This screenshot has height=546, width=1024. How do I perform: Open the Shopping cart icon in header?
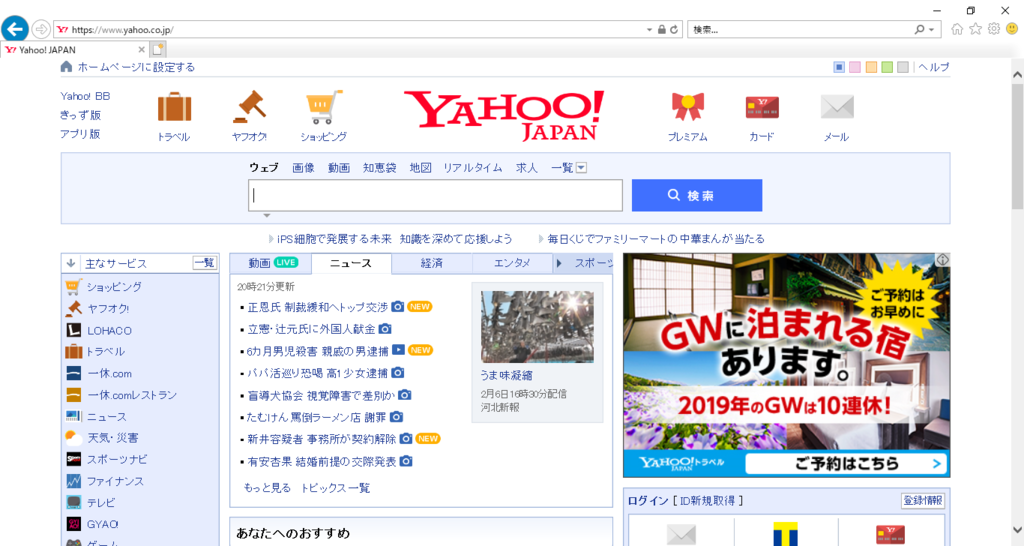click(x=324, y=107)
